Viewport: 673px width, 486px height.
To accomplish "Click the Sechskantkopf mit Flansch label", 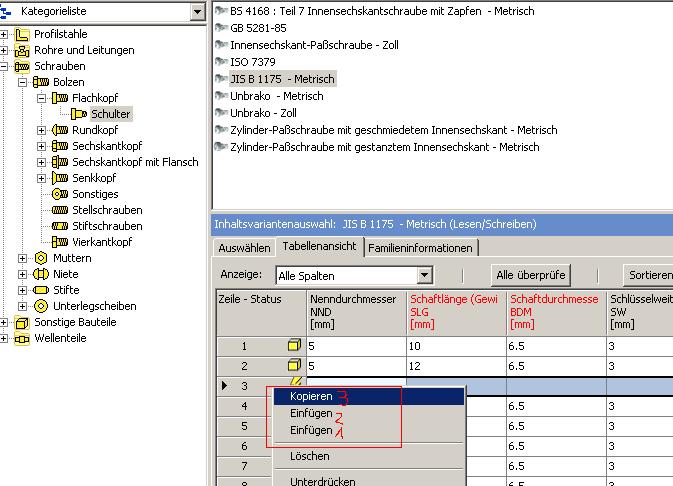I will coord(135,162).
